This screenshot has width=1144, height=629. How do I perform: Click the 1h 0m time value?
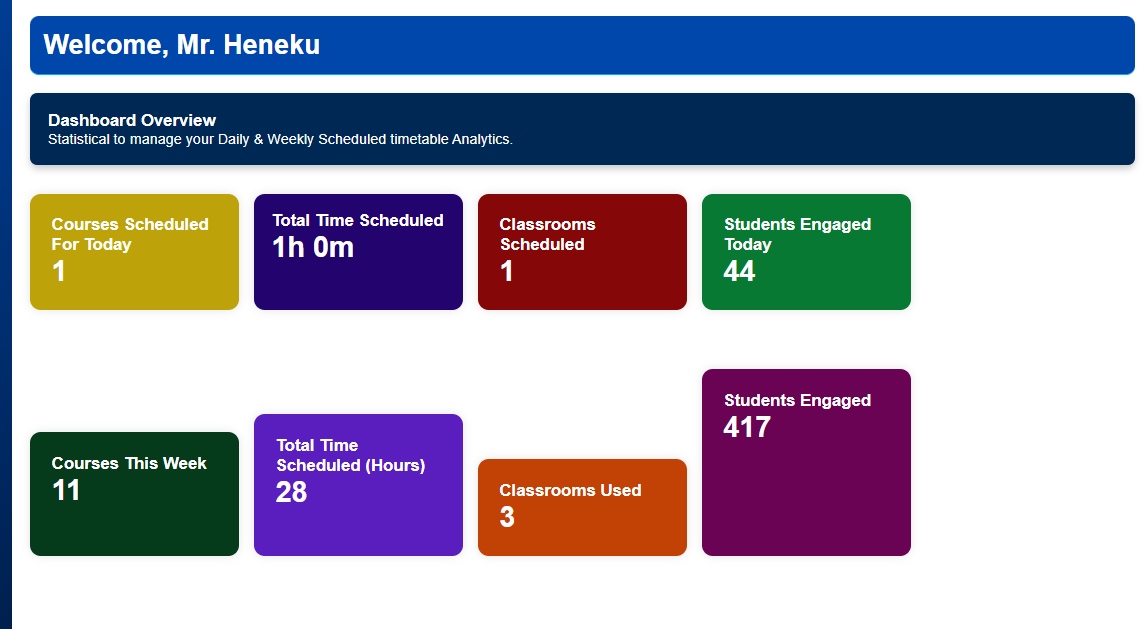tap(313, 247)
